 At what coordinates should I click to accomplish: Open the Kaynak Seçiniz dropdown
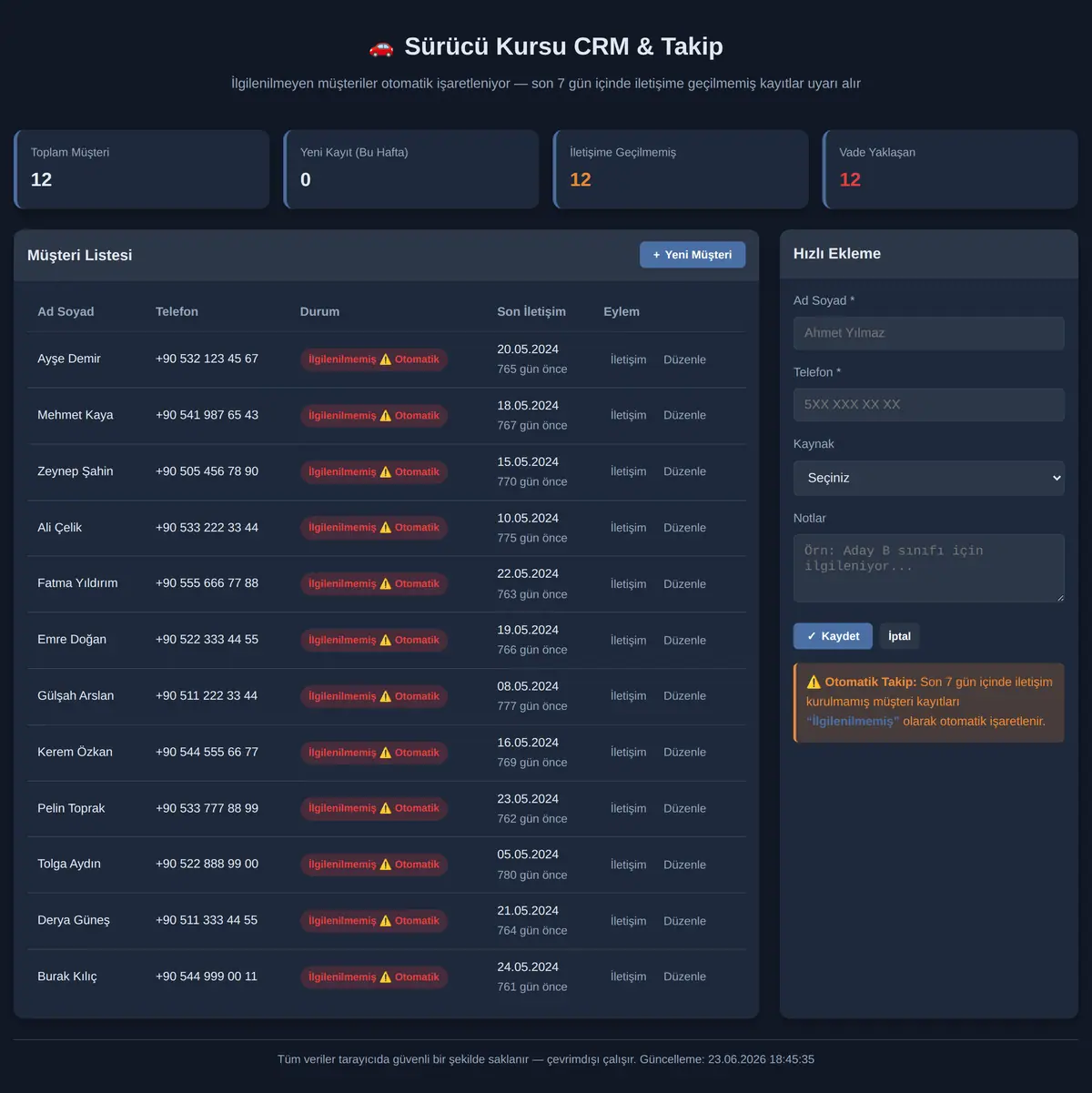click(928, 478)
